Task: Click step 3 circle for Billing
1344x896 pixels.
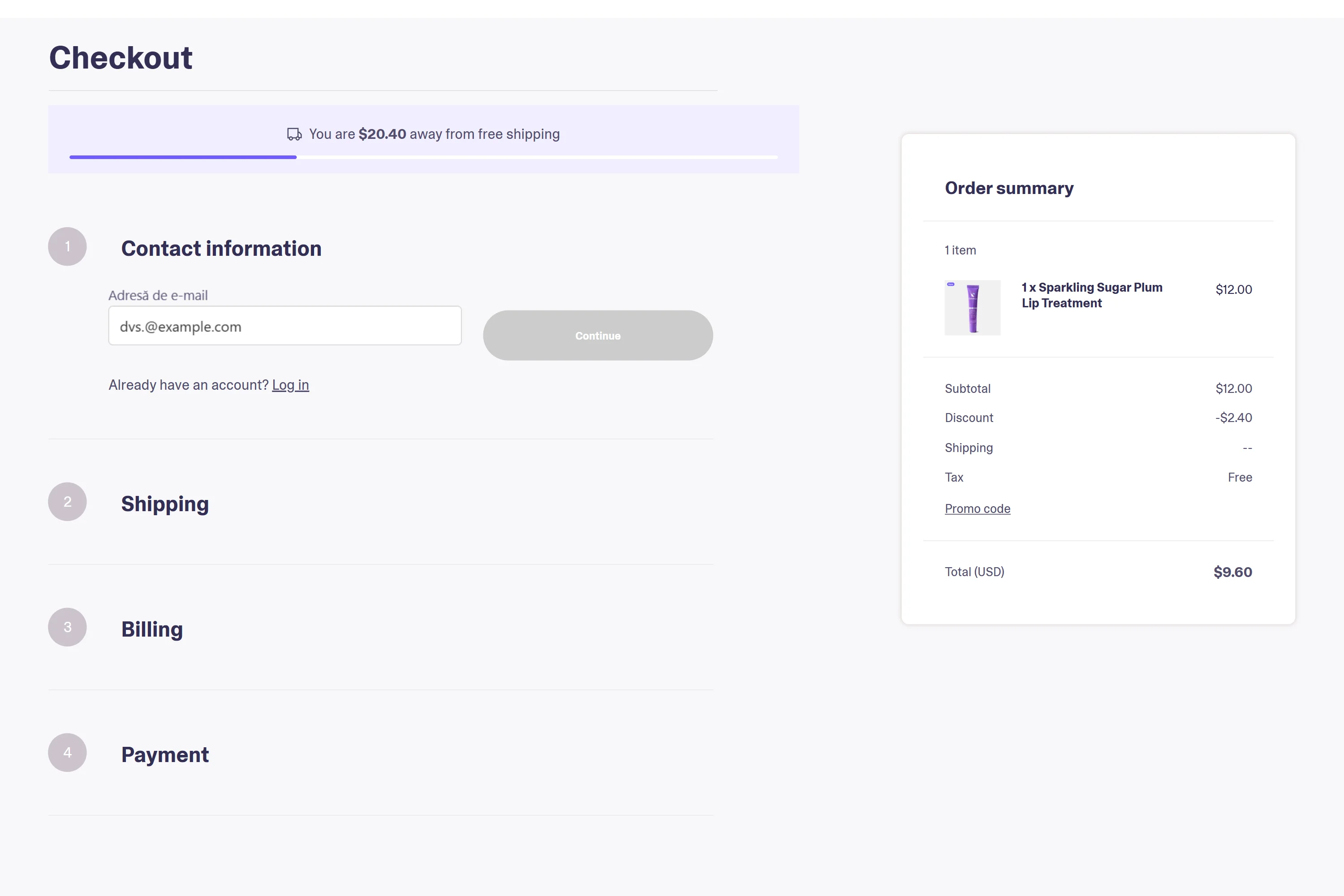Action: [68, 628]
